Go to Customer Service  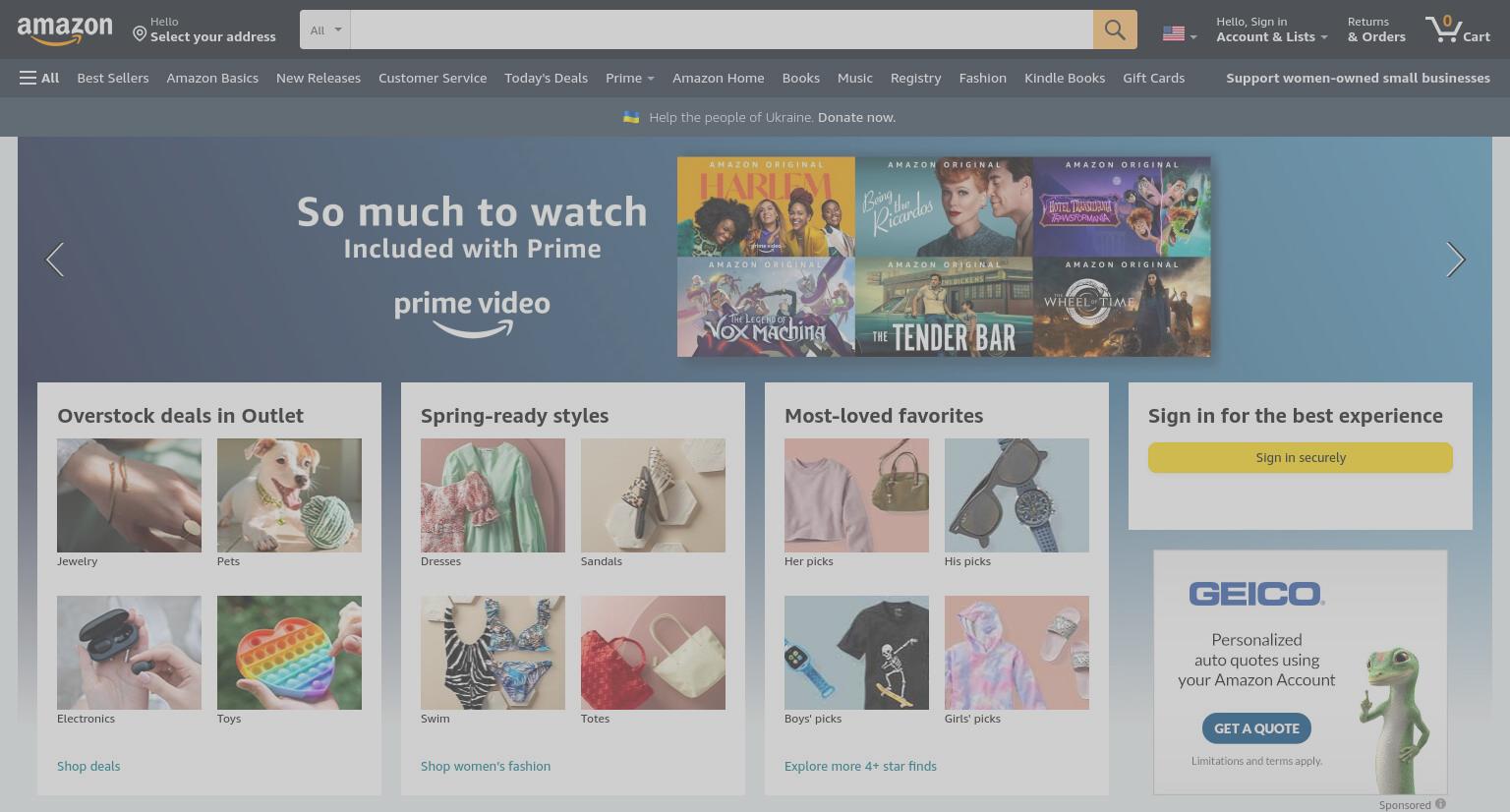click(x=433, y=78)
